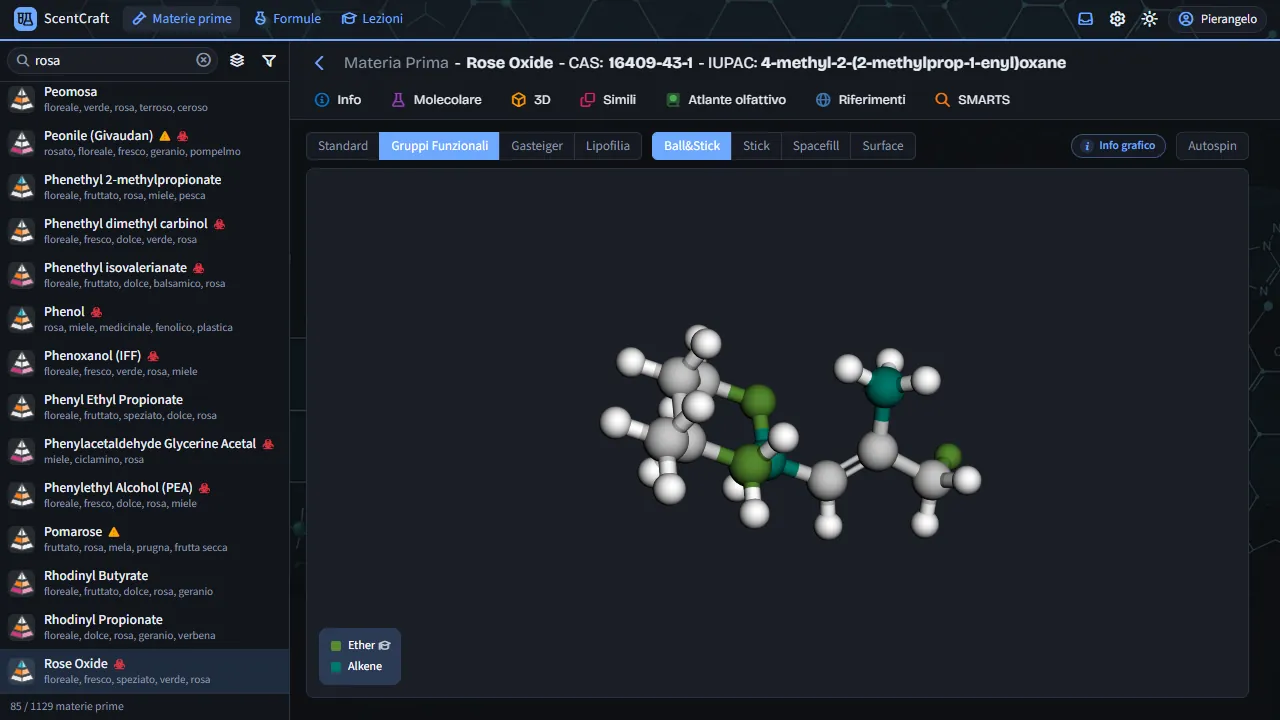Open the filter funnel icon
Viewport: 1280px width, 720px height.
[x=269, y=60]
